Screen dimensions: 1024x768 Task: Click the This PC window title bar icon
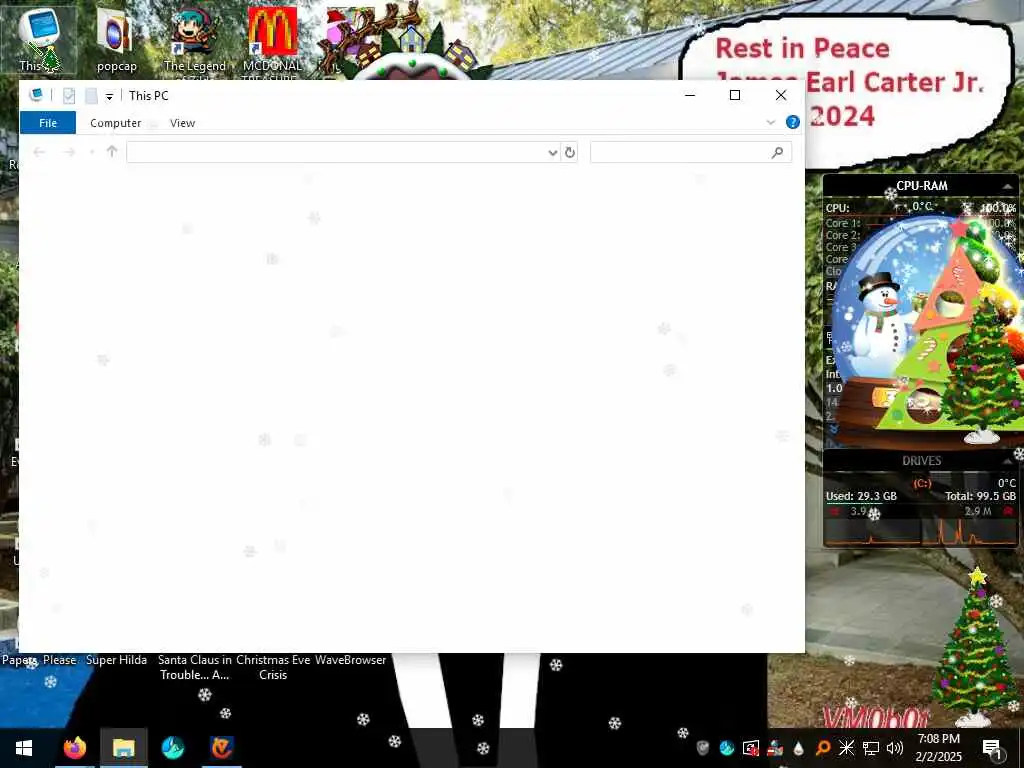[37, 95]
